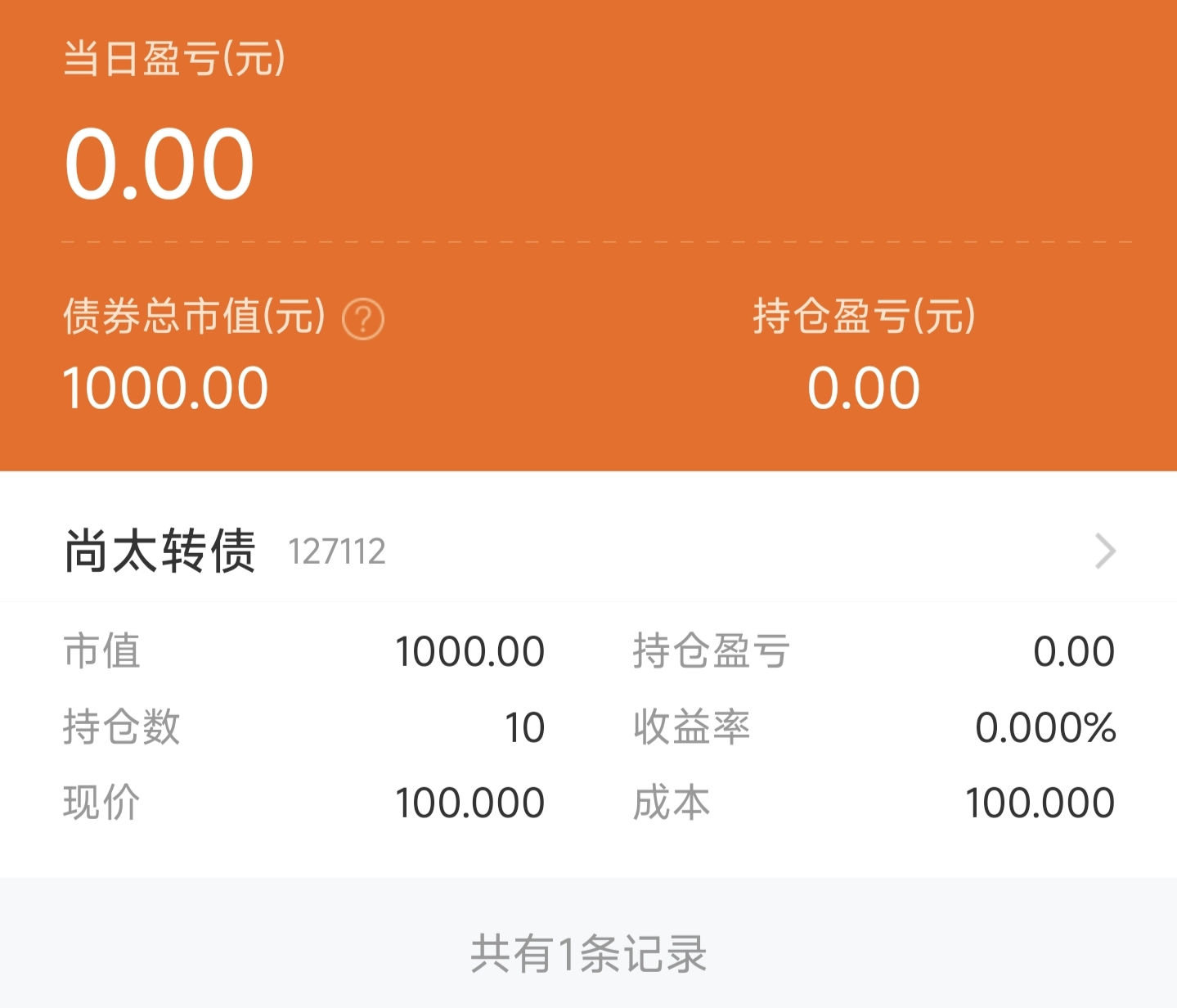Tap the 当日盈亏(元) label
The image size is (1177, 1008).
click(x=175, y=59)
